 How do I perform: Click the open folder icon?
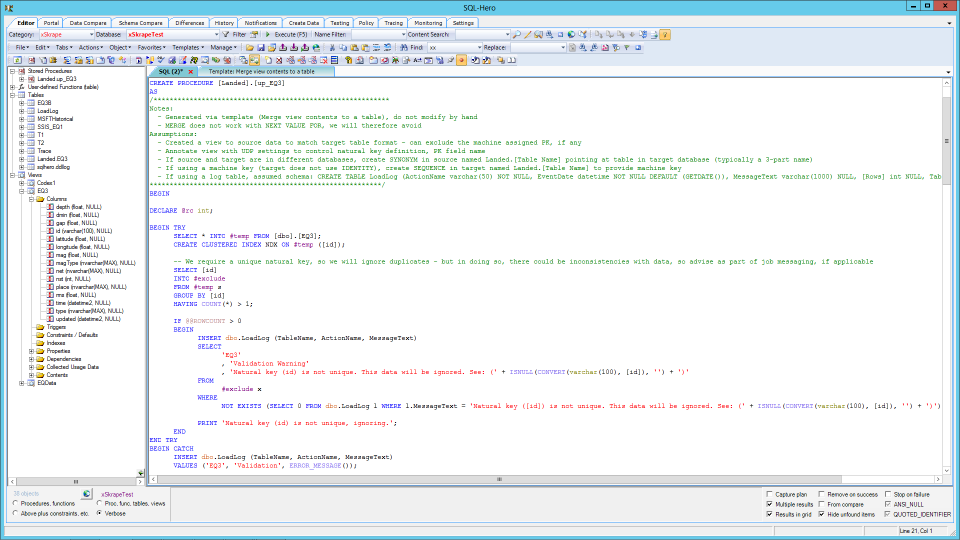click(250, 47)
